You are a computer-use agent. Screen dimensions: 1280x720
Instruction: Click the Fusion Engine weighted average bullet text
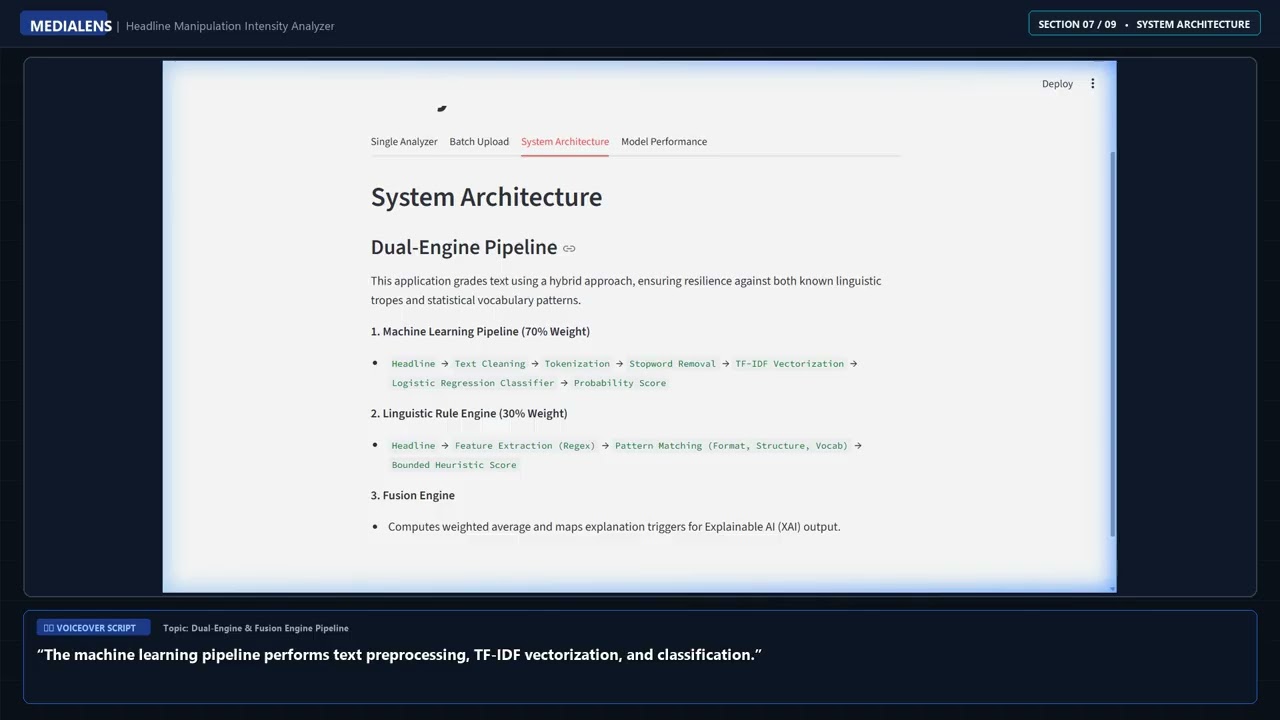pyautogui.click(x=614, y=527)
